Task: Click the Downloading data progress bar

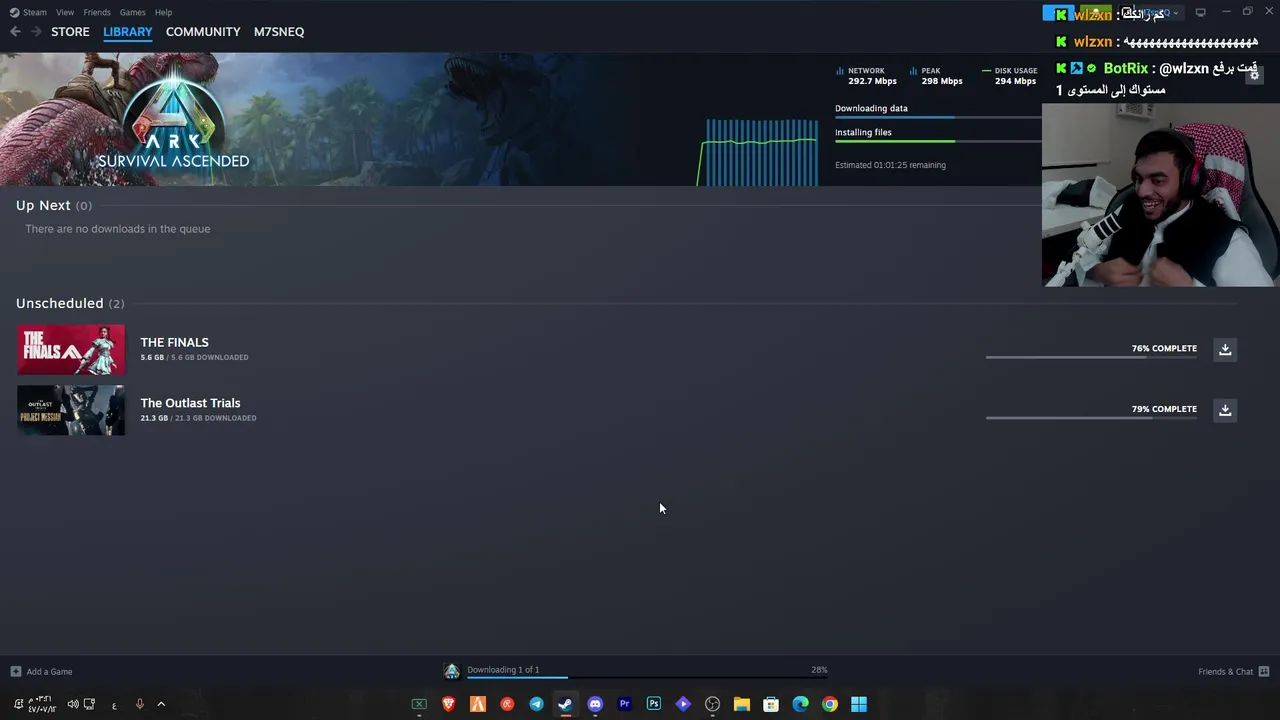Action: [938, 117]
